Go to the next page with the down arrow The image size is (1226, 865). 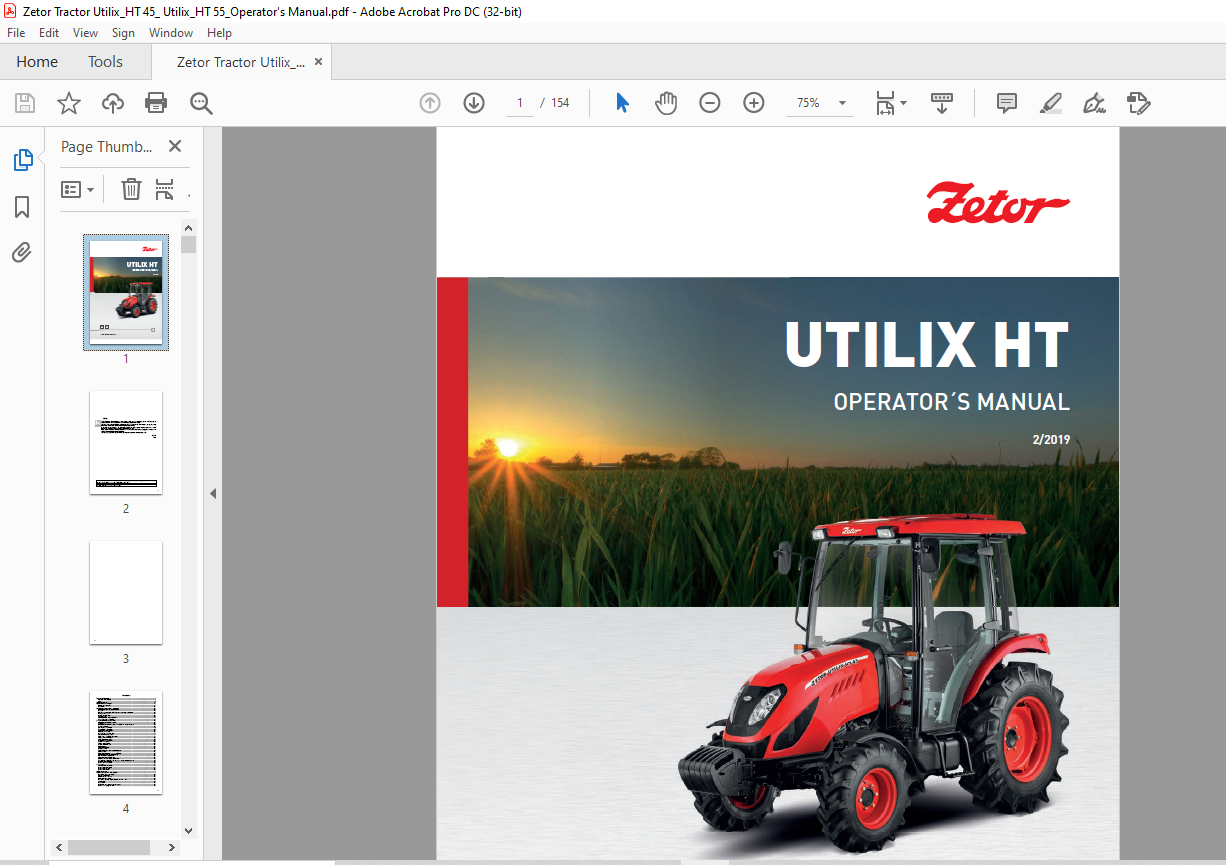tap(474, 103)
